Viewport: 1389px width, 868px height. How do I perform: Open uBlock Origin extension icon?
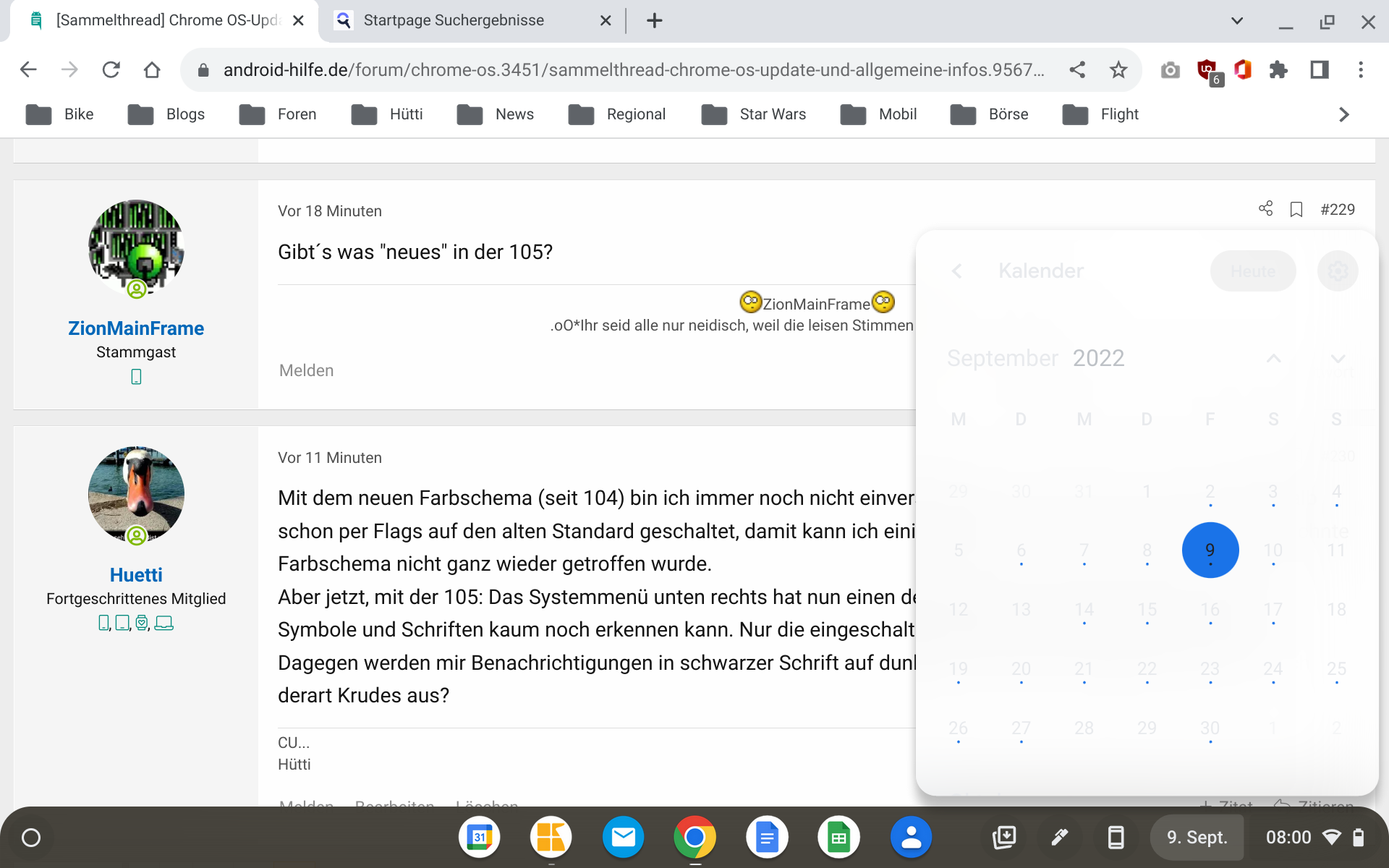pos(1207,70)
